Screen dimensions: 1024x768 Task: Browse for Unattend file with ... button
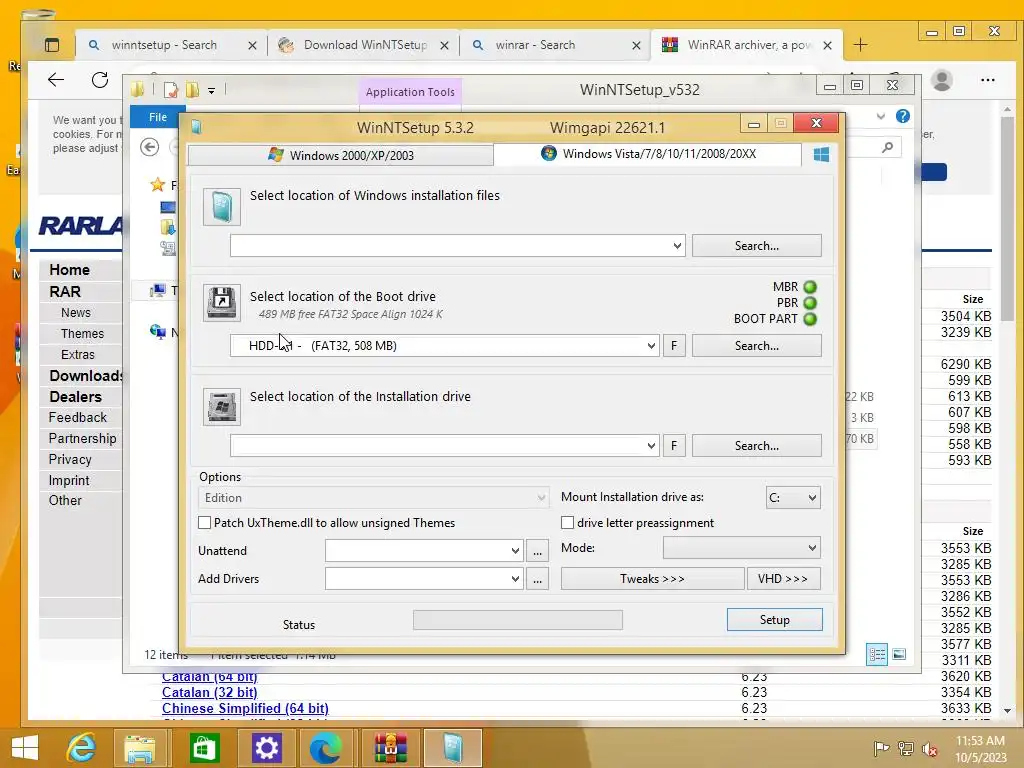tap(537, 551)
